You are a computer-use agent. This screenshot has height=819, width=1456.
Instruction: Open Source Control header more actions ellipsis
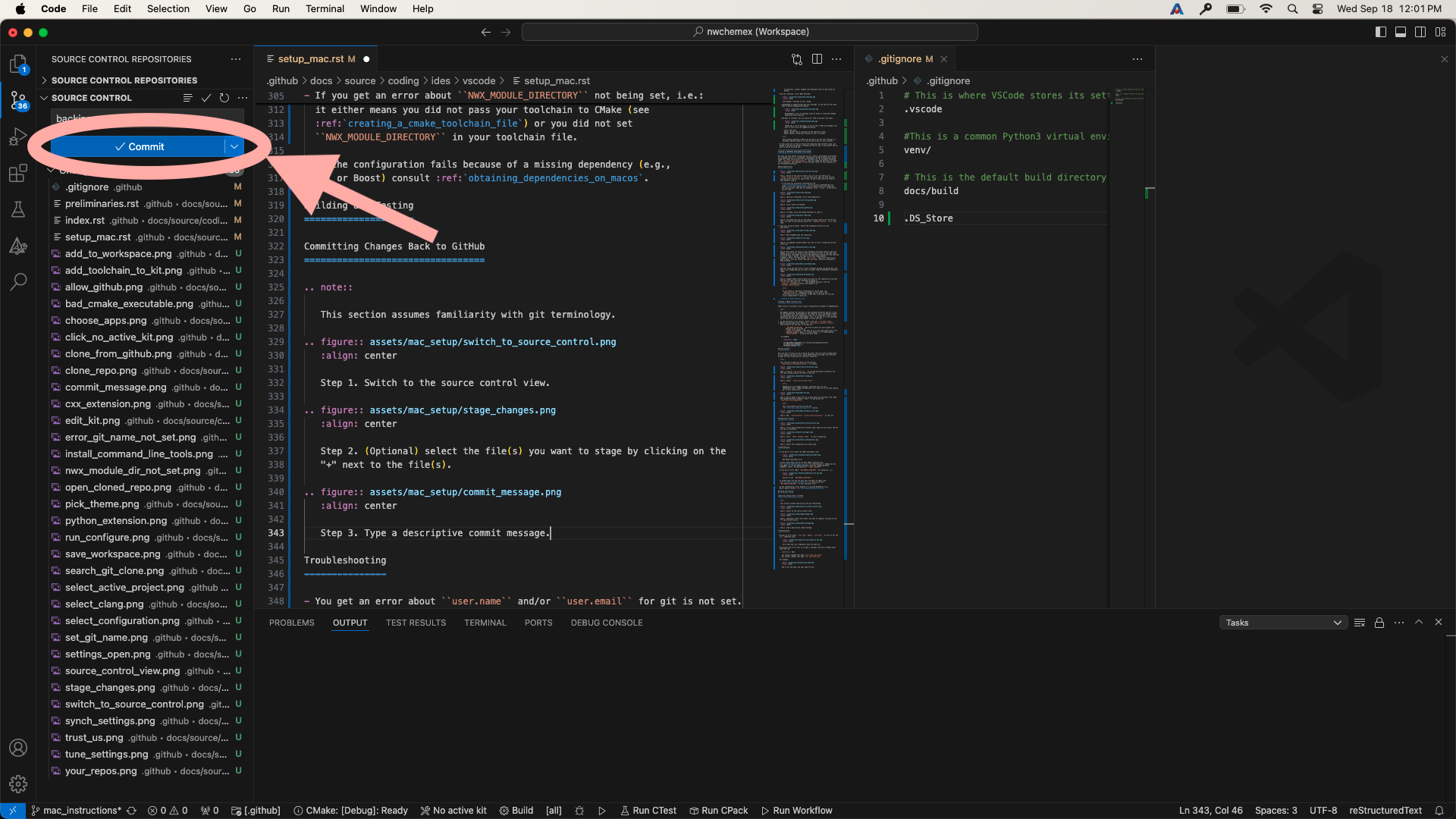[243, 98]
